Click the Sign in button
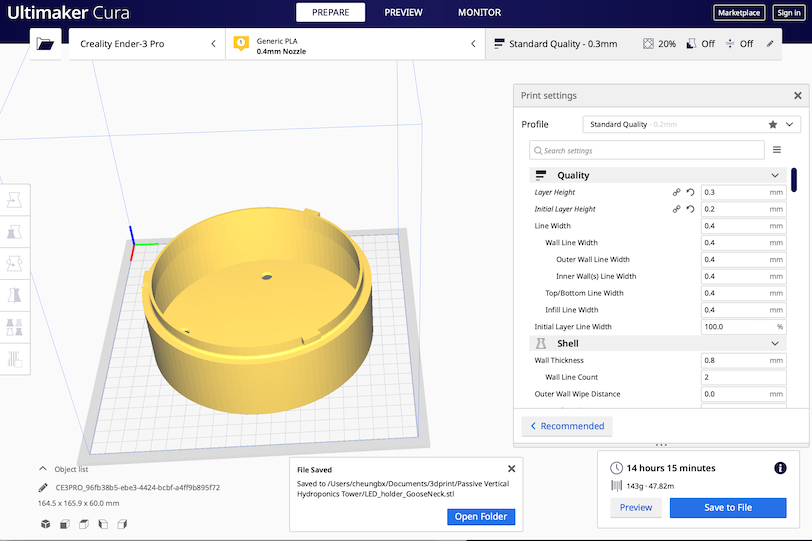This screenshot has width=812, height=541. click(x=789, y=12)
